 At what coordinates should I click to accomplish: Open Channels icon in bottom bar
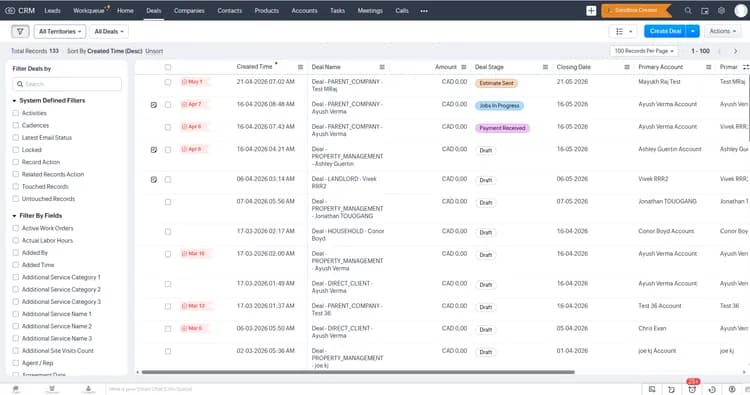click(x=52, y=389)
